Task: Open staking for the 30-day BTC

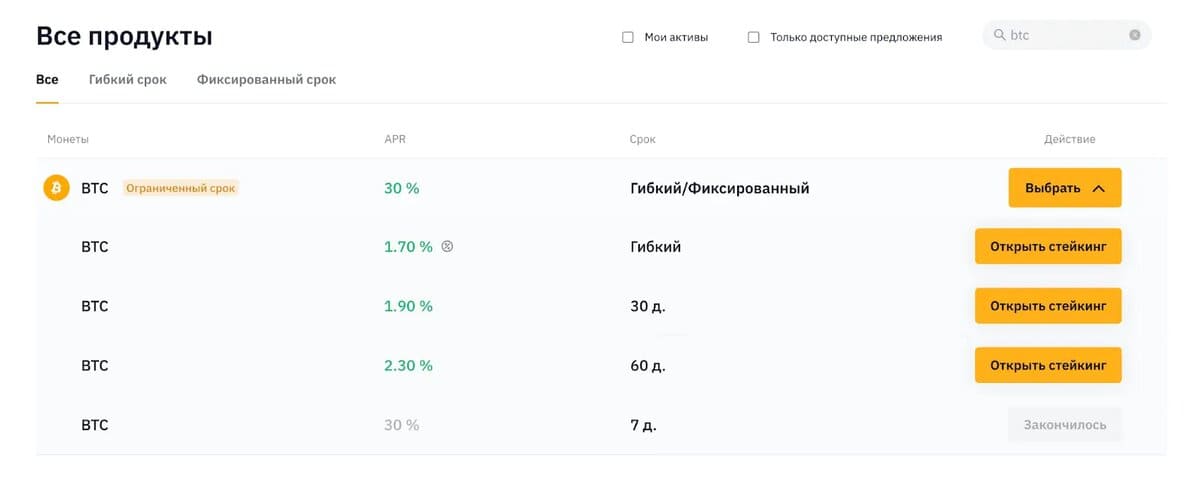Action: (x=1047, y=306)
